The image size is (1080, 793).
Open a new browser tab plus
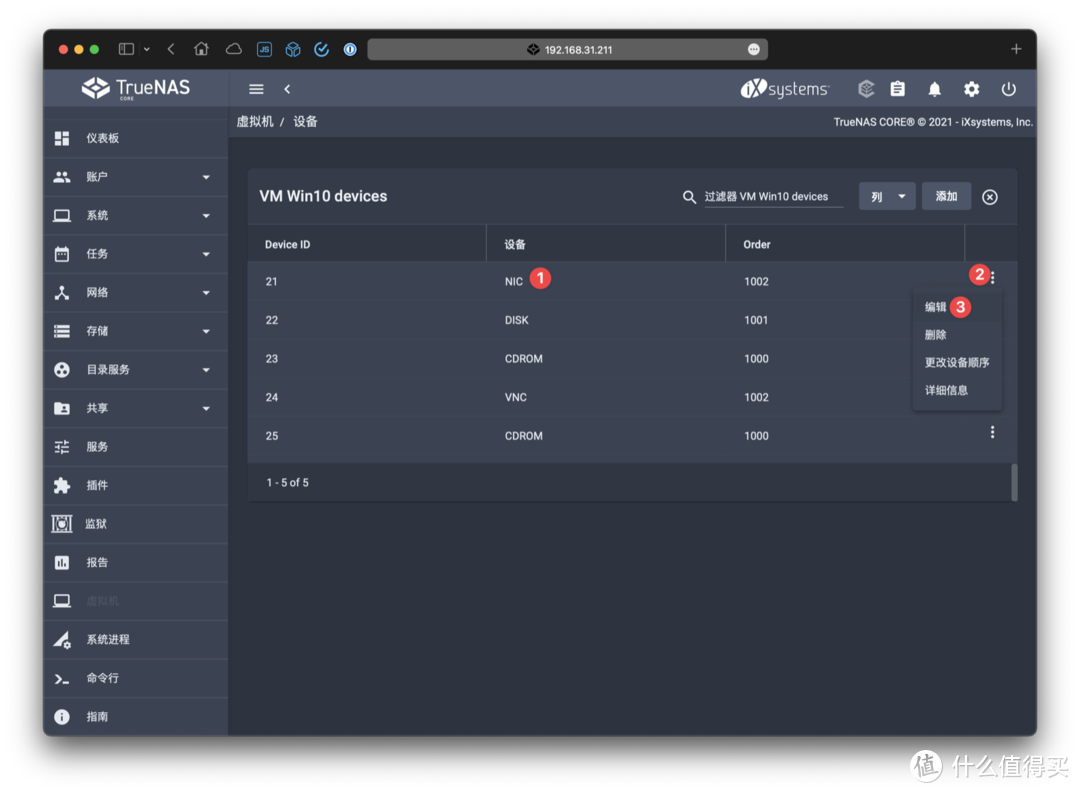(1016, 49)
